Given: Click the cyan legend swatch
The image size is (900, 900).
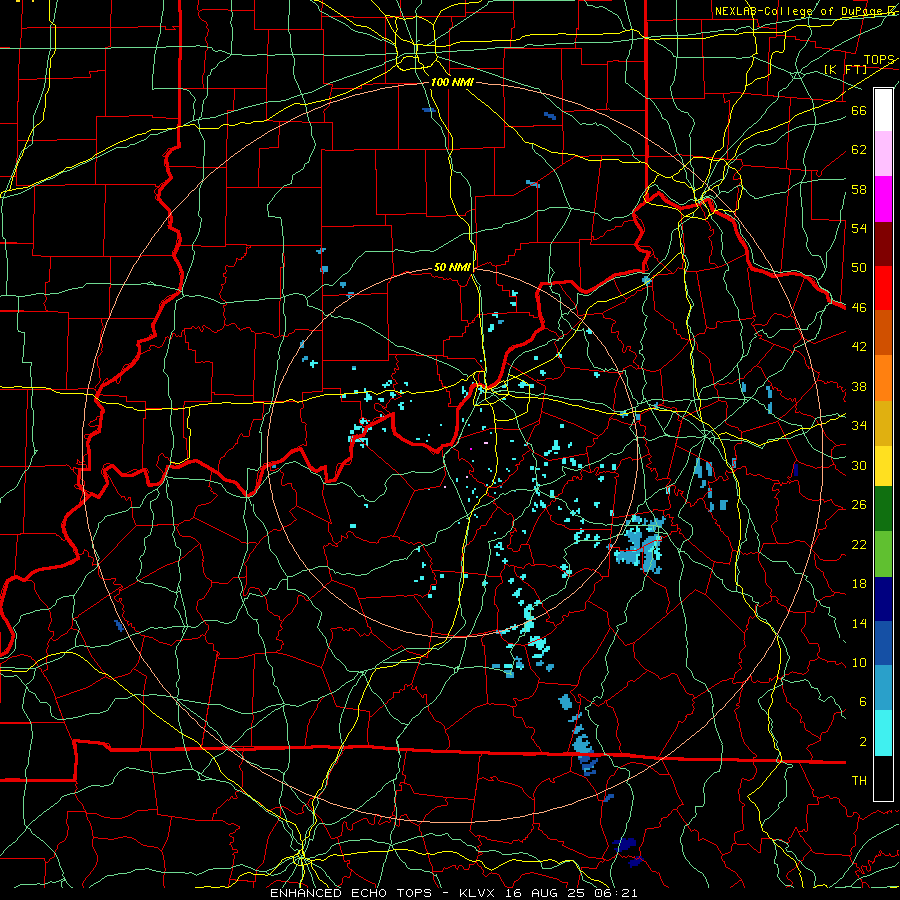Looking at the screenshot, I should tap(883, 733).
